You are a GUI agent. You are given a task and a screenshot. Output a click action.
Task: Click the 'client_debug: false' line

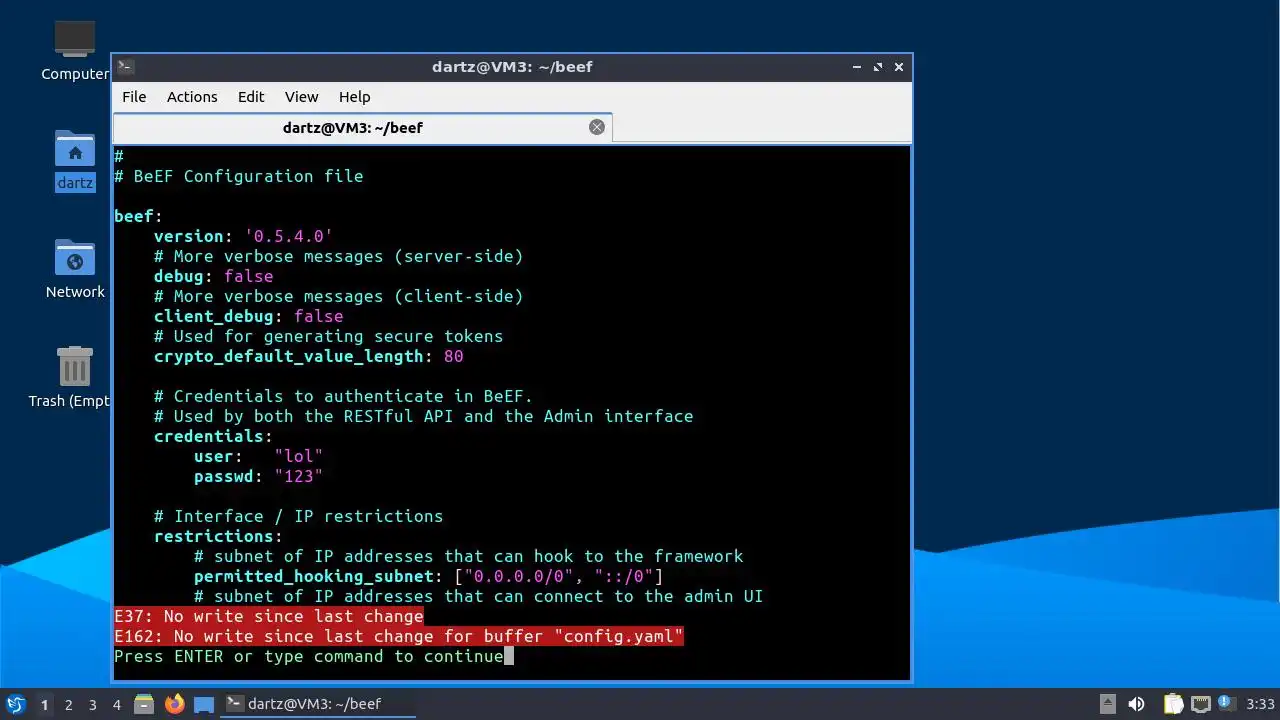click(248, 316)
